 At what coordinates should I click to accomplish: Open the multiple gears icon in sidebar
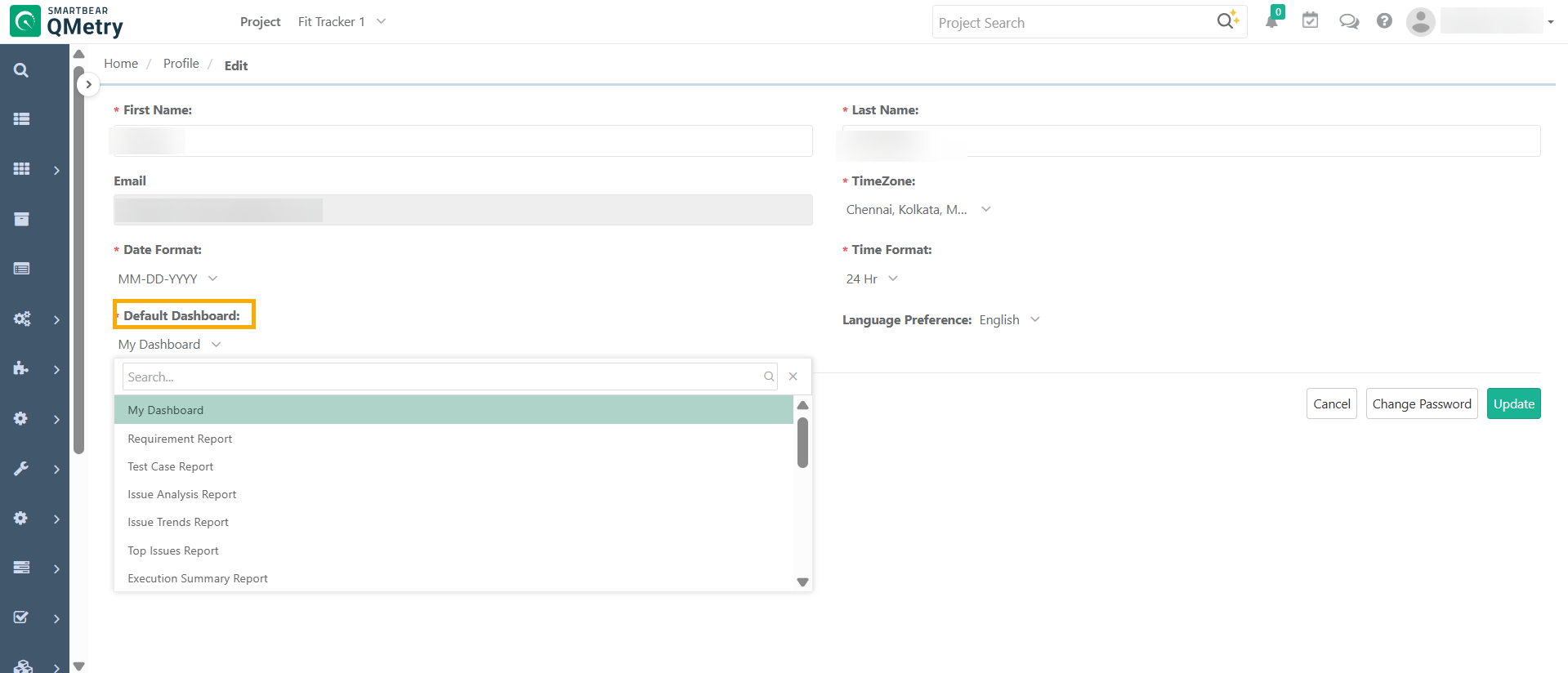(21, 319)
